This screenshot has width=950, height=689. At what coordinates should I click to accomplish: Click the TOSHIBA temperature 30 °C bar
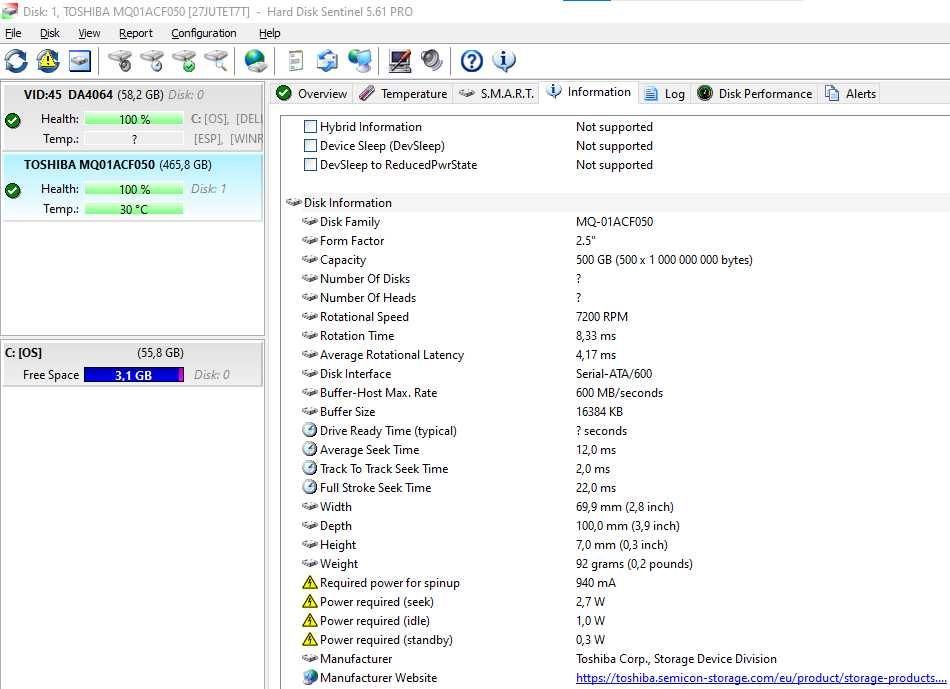click(x=134, y=209)
